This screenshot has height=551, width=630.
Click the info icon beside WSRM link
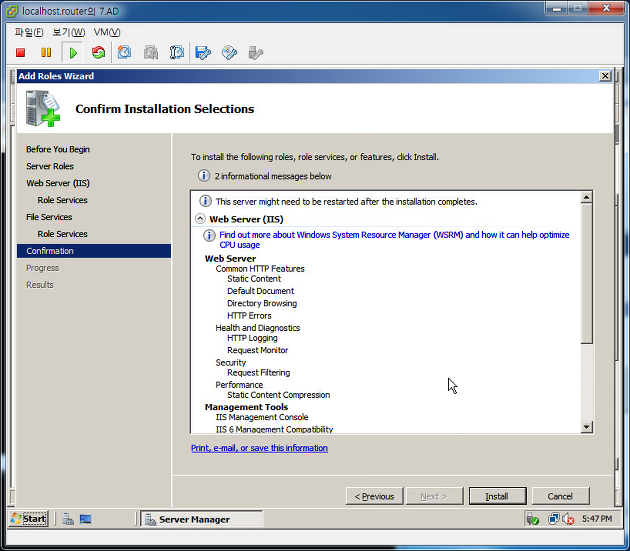click(x=209, y=235)
